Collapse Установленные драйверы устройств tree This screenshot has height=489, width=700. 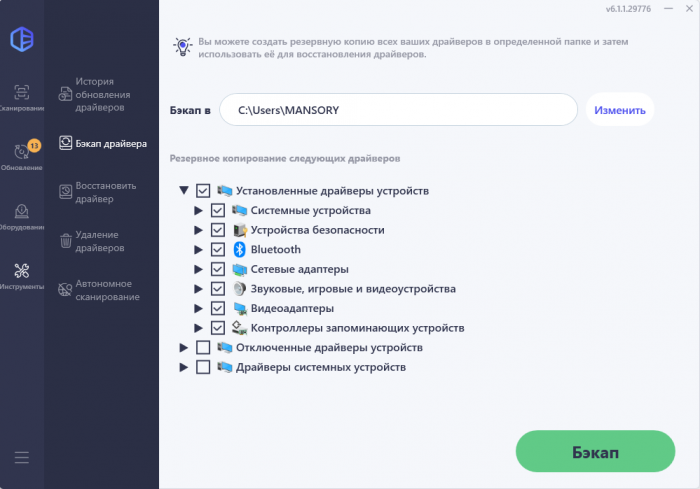coord(184,191)
